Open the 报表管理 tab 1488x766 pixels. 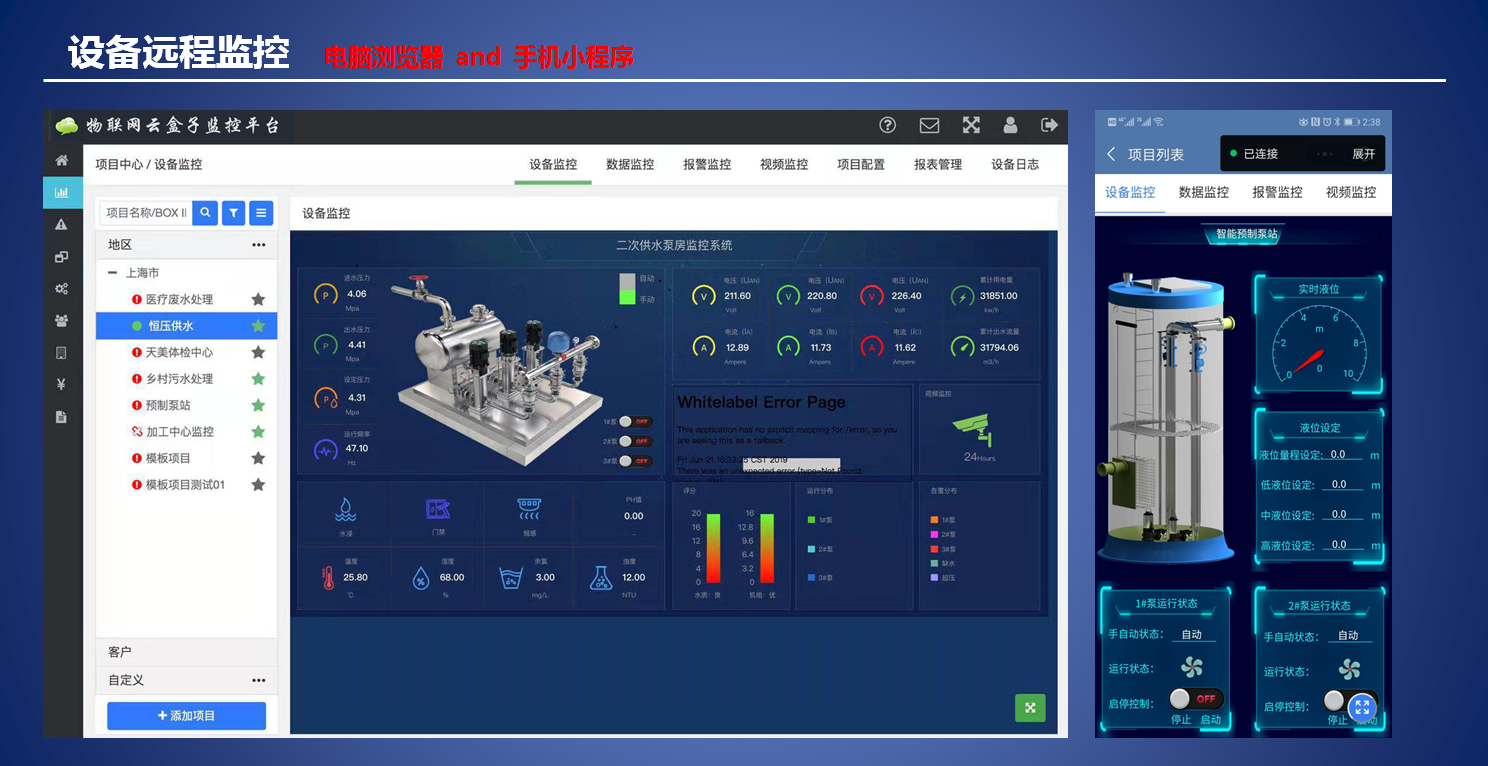click(937, 165)
